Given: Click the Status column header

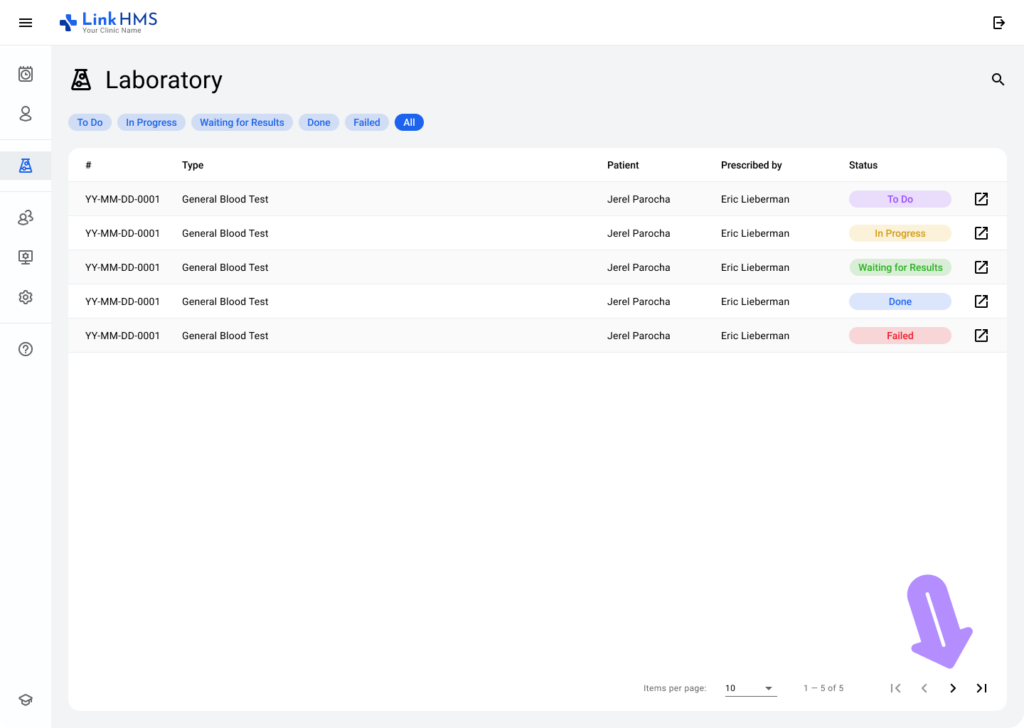Looking at the screenshot, I should point(863,165).
